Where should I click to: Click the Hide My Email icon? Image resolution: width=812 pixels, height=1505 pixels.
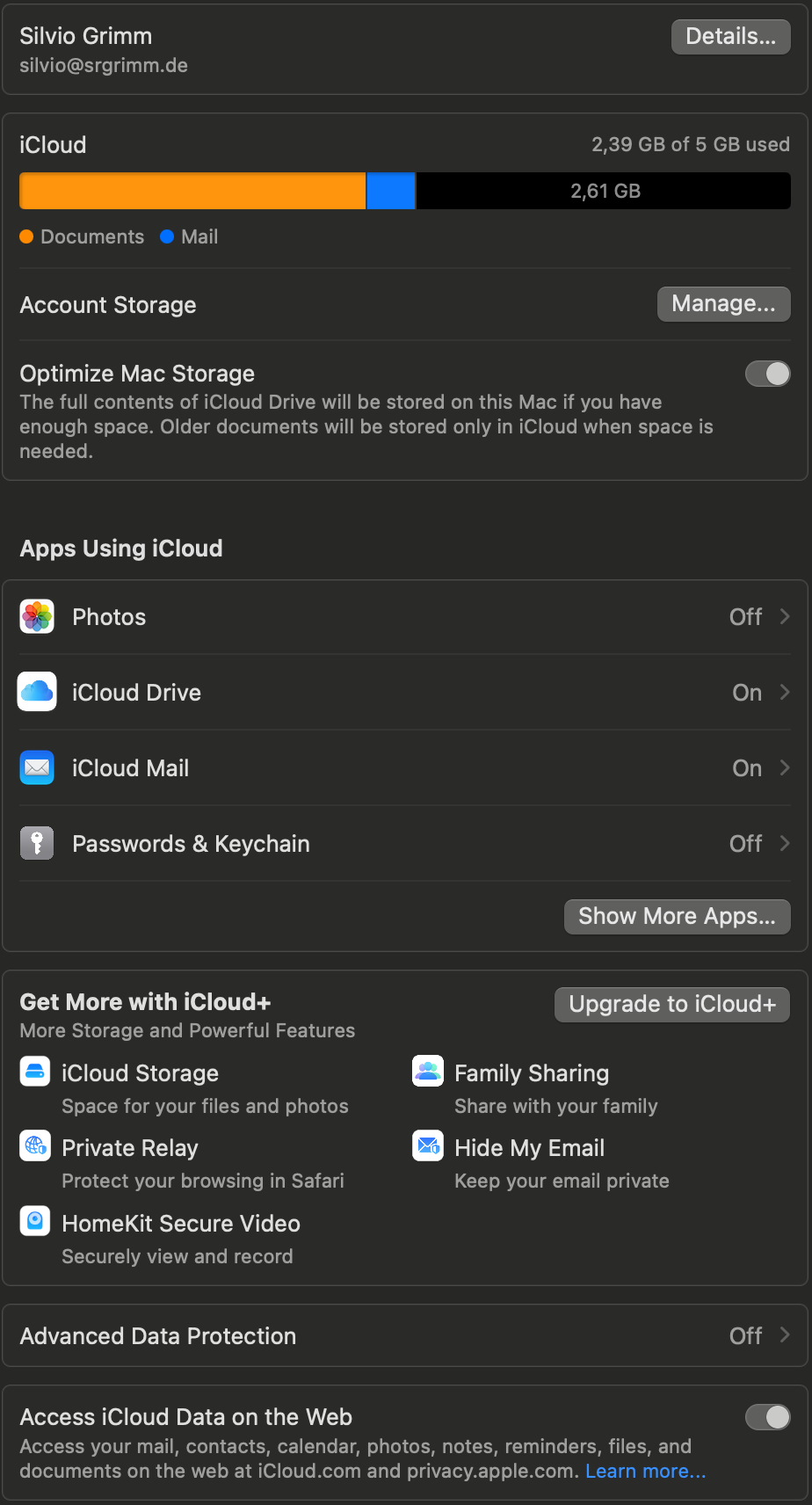[428, 1146]
